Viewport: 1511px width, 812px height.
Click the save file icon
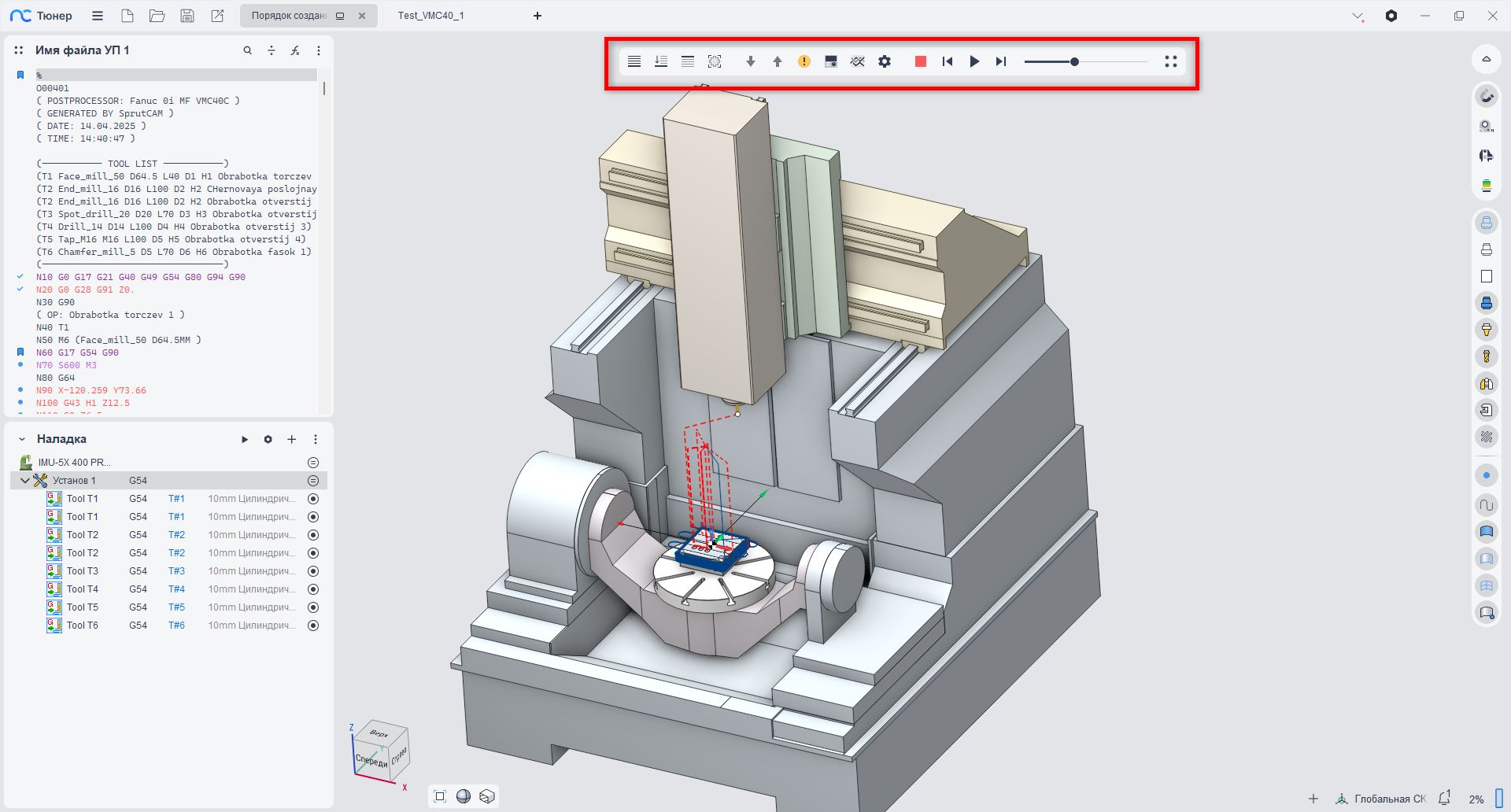pyautogui.click(x=187, y=16)
